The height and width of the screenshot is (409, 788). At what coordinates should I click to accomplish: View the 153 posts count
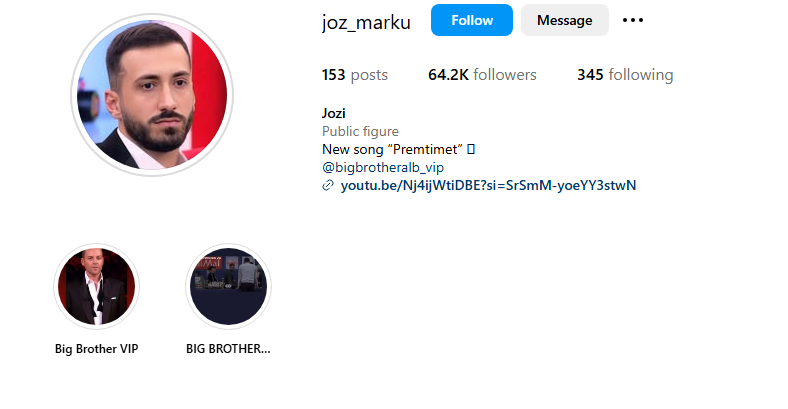(355, 75)
